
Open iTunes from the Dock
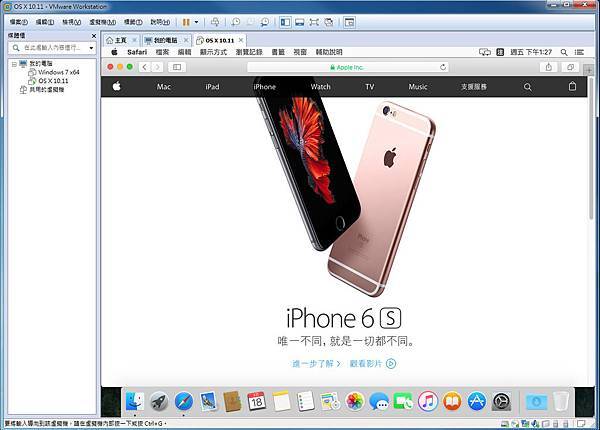click(428, 402)
